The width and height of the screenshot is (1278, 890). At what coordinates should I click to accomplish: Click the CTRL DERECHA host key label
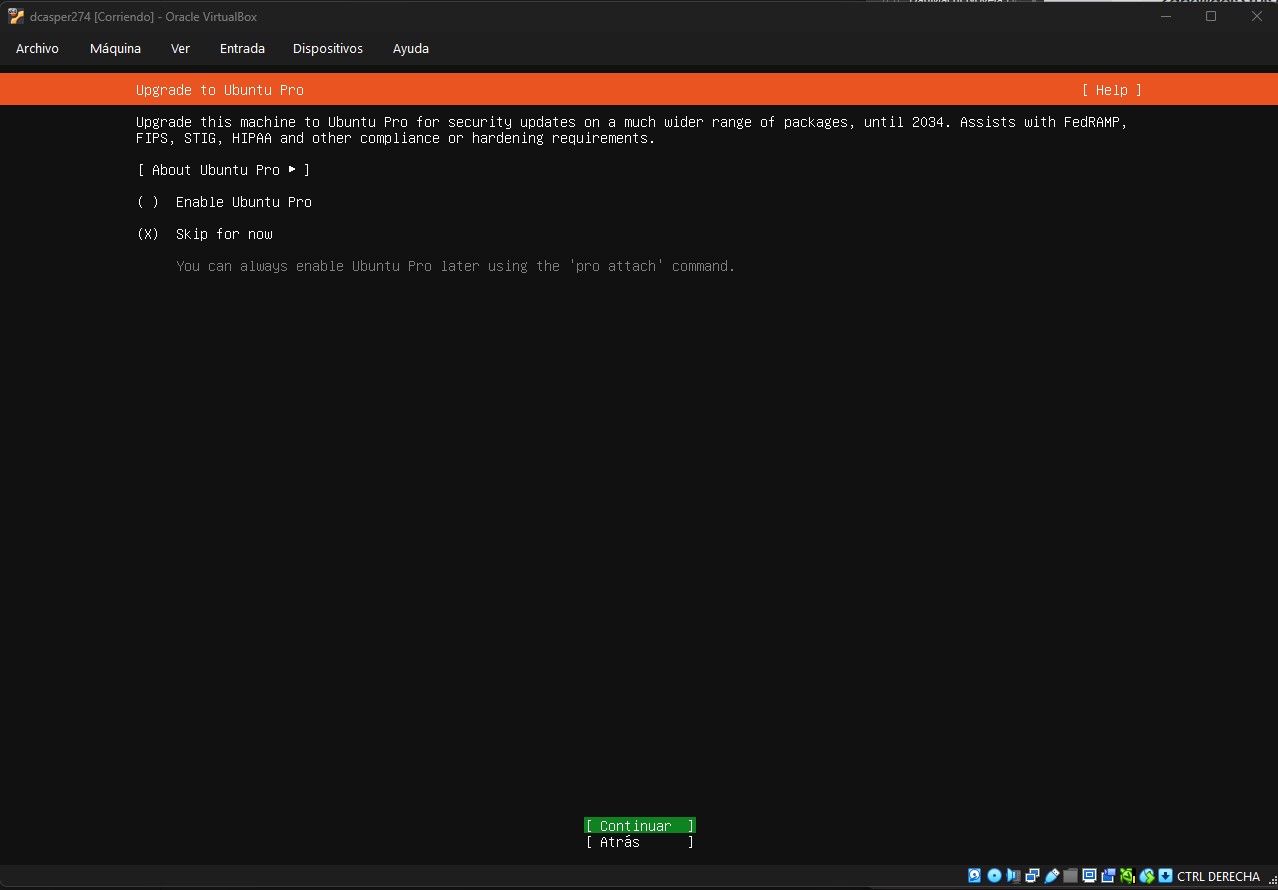point(1218,876)
